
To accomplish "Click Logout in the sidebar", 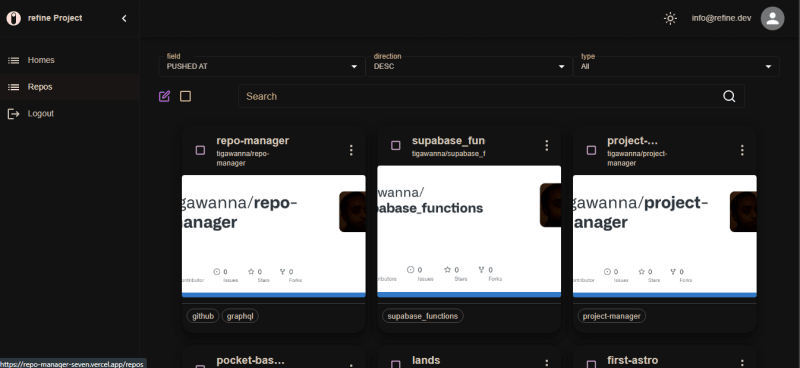I will coord(69,113).
